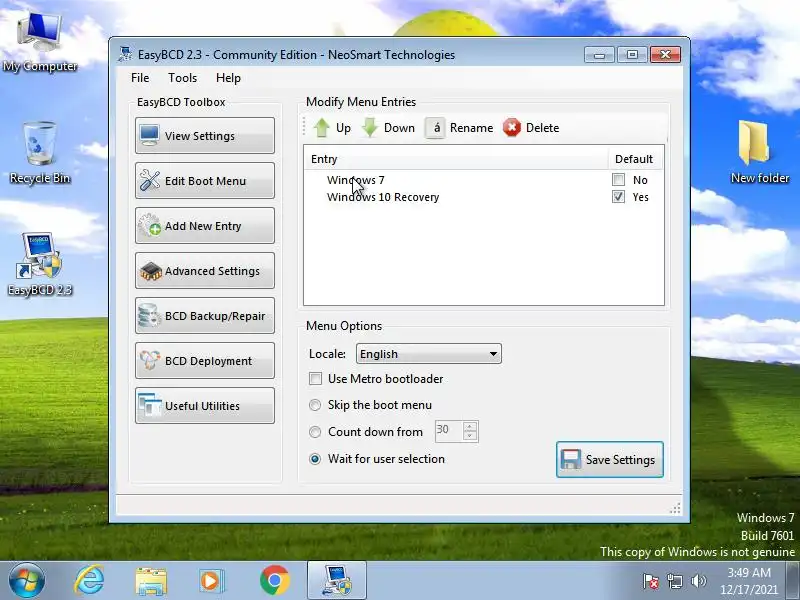The image size is (800, 600).
Task: Open the Locale language dropdown
Action: (x=429, y=354)
